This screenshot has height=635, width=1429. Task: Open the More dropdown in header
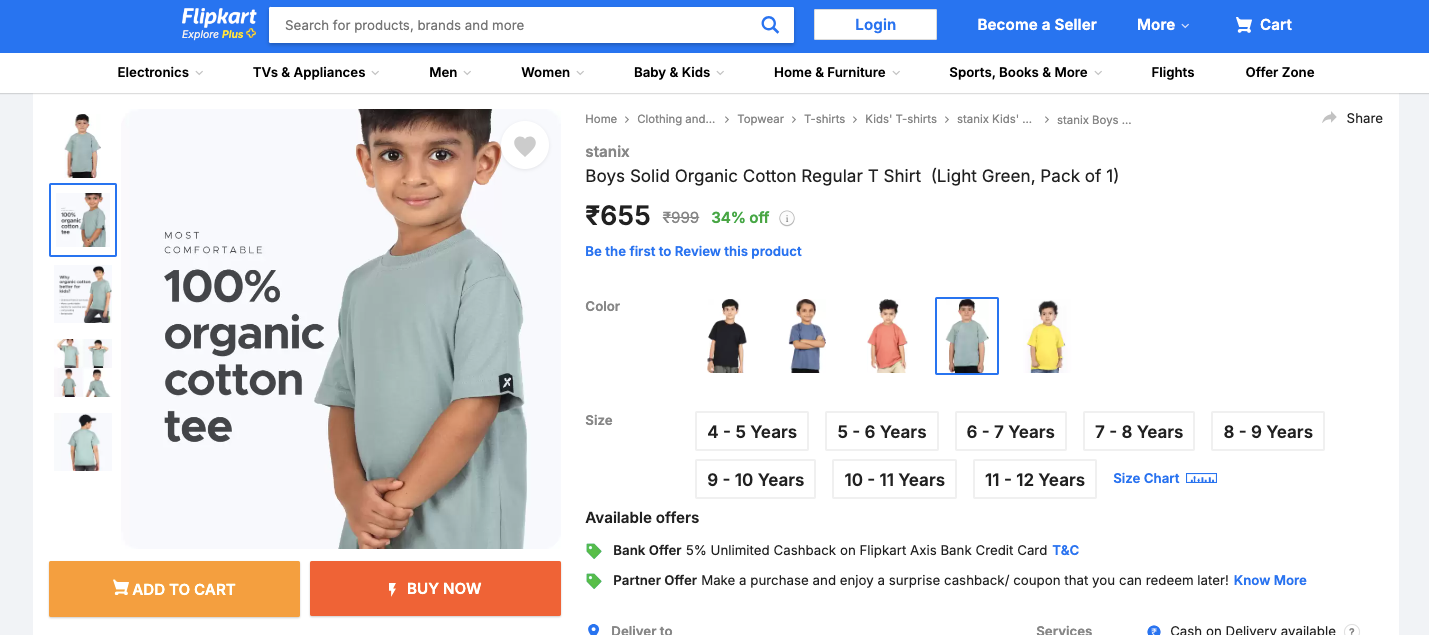pos(1163,25)
